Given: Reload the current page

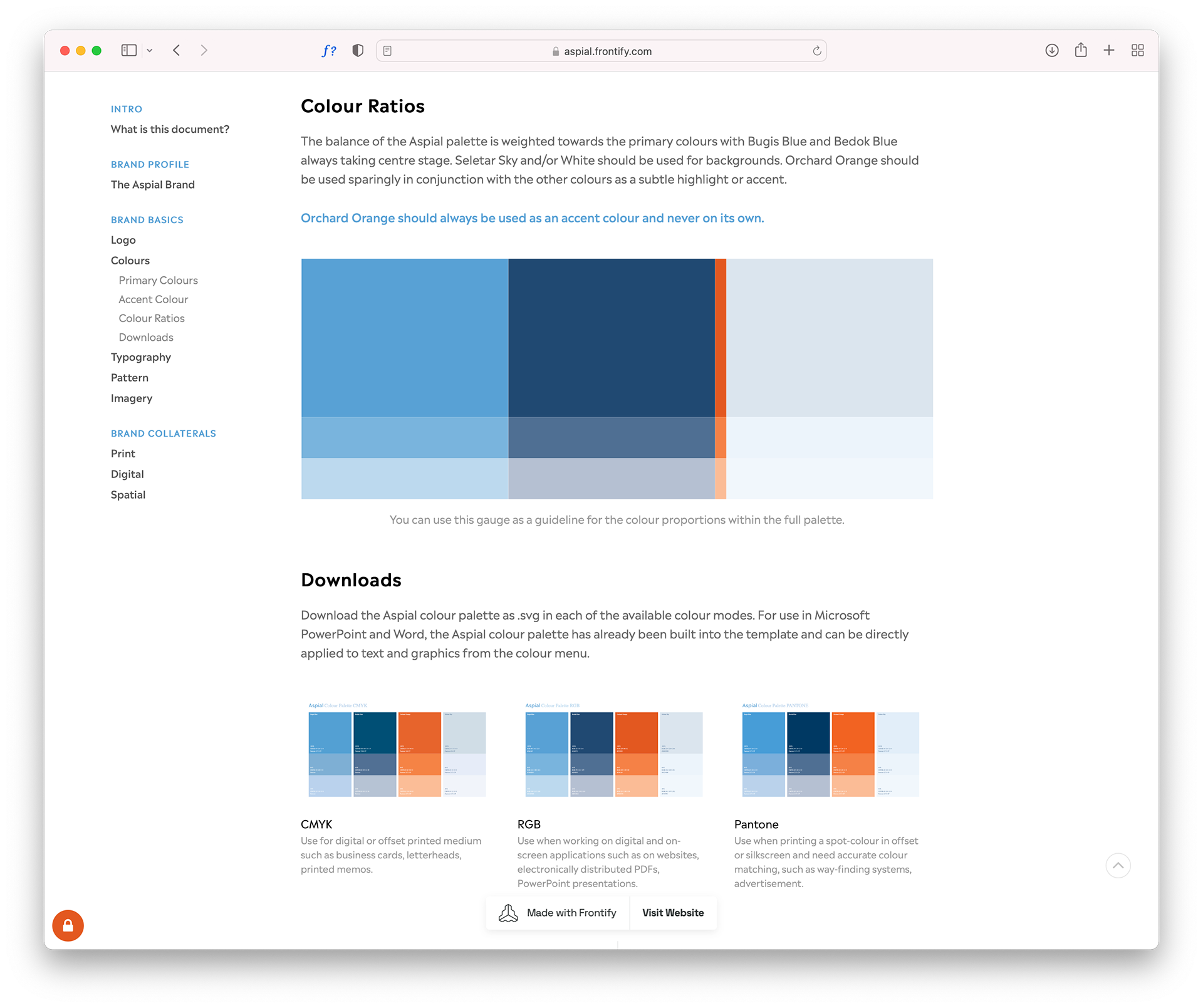Looking at the screenshot, I should click(x=816, y=51).
